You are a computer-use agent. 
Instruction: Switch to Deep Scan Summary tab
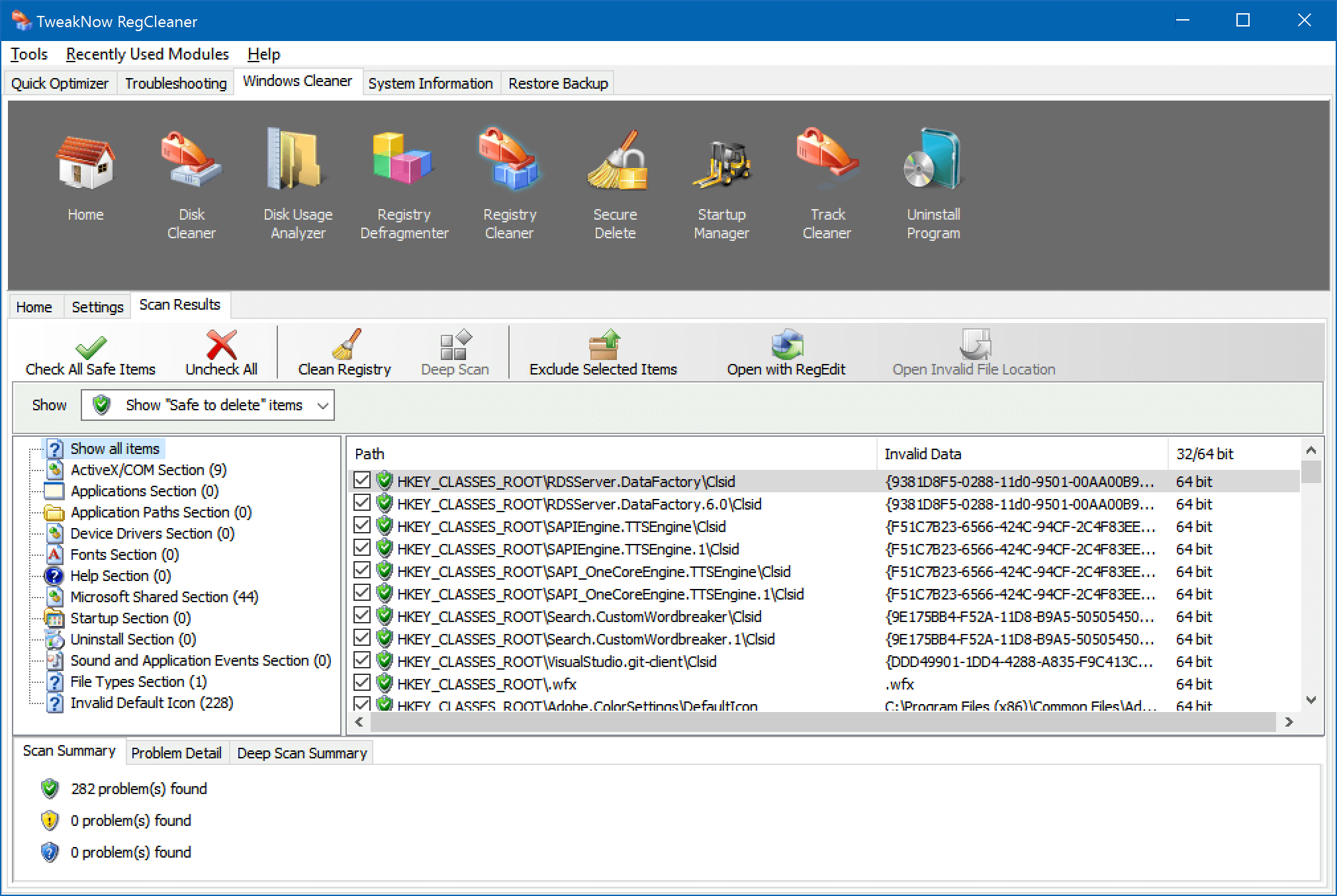(x=302, y=753)
